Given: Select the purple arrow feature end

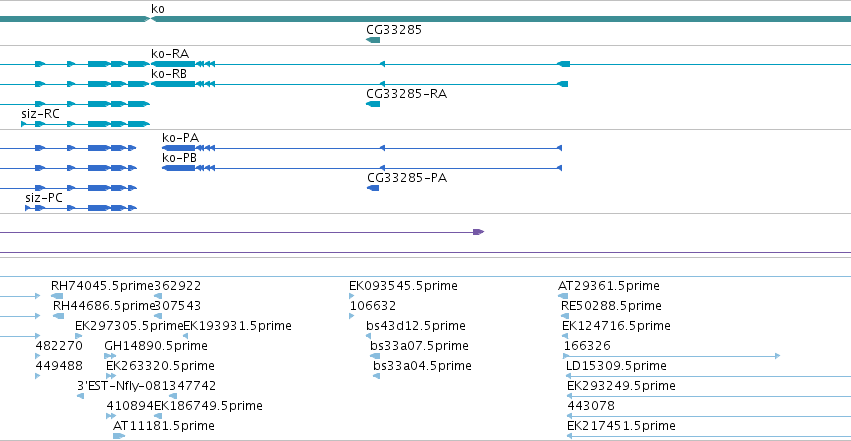Looking at the screenshot, I should tap(478, 232).
